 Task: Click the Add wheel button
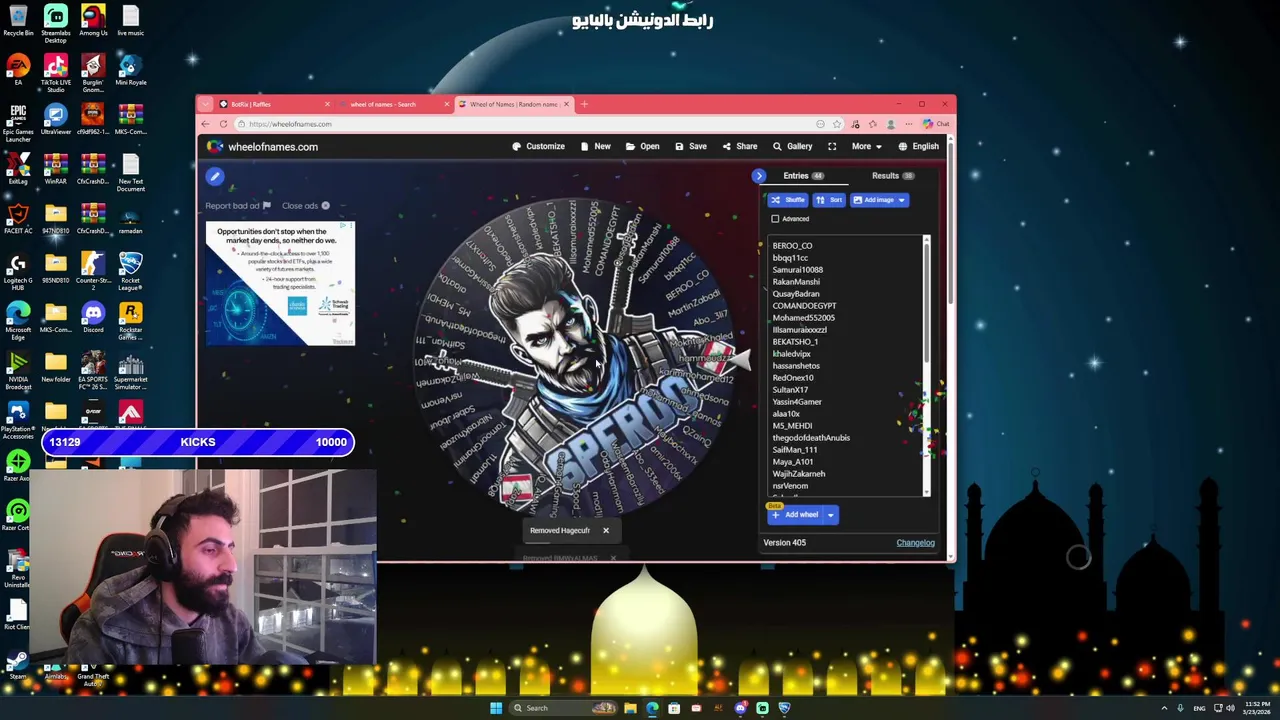click(796, 515)
